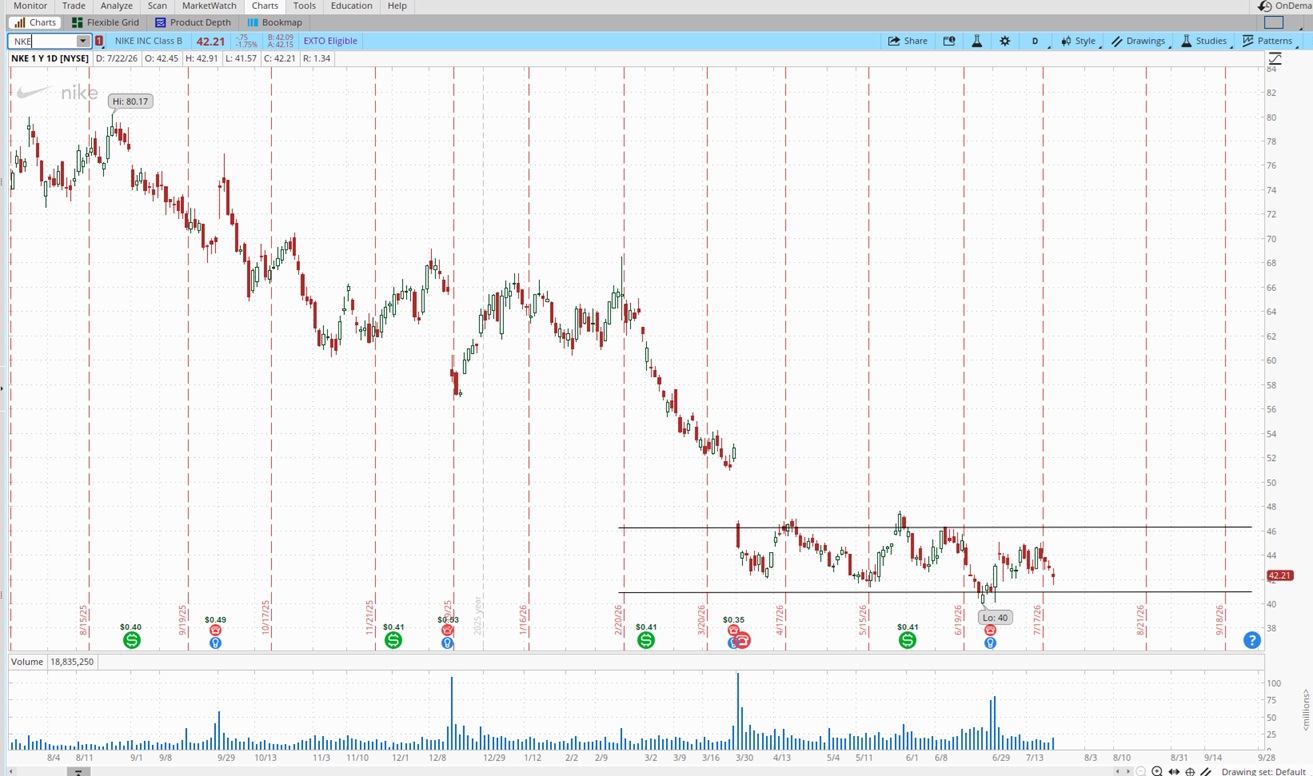Click the red link number 1 icon
Viewport: 1313px width, 776px height.
click(99, 41)
